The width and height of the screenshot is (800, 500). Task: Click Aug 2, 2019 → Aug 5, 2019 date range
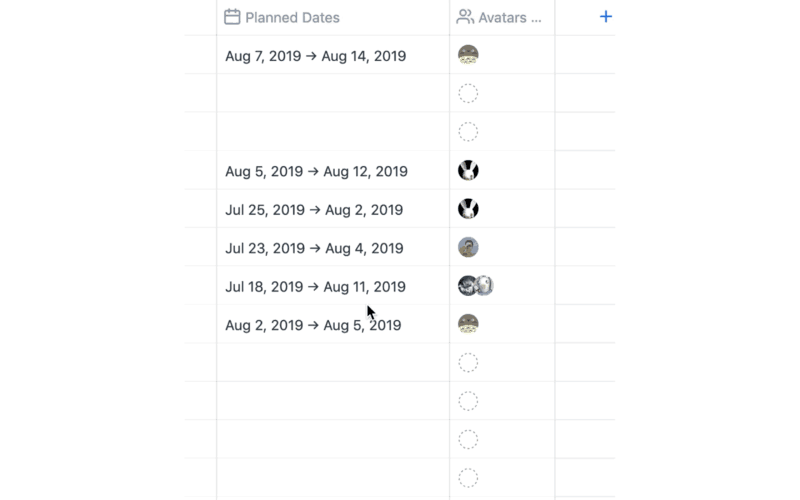(313, 325)
